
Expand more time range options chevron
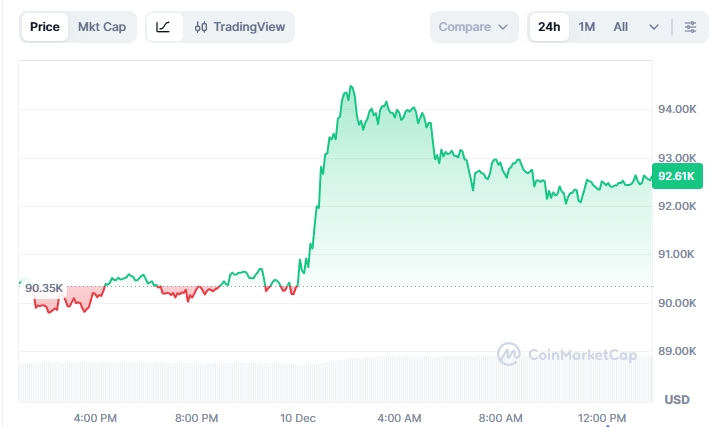pos(654,27)
